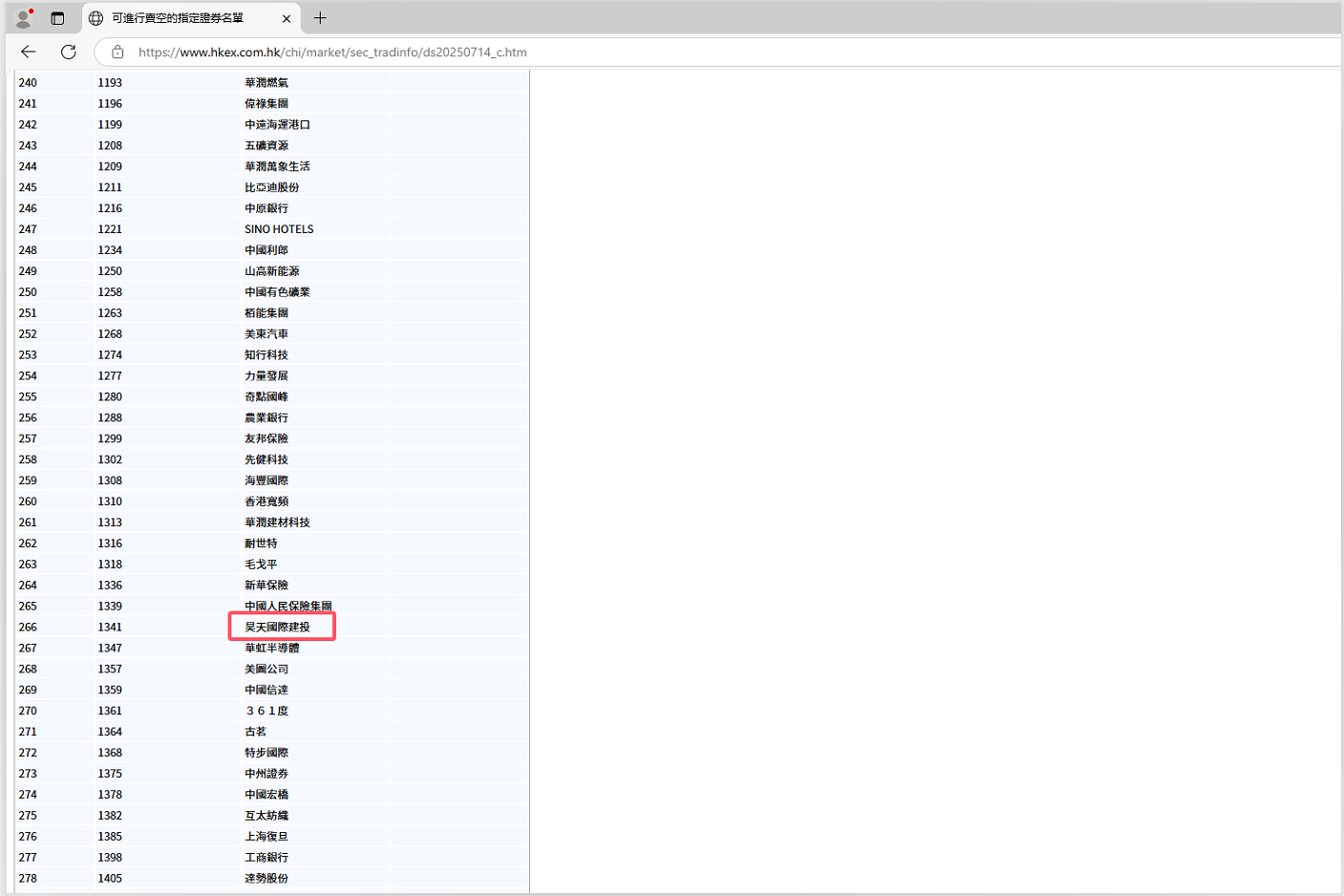1344x896 pixels.
Task: Click stock code 1196
Action: coord(110,104)
